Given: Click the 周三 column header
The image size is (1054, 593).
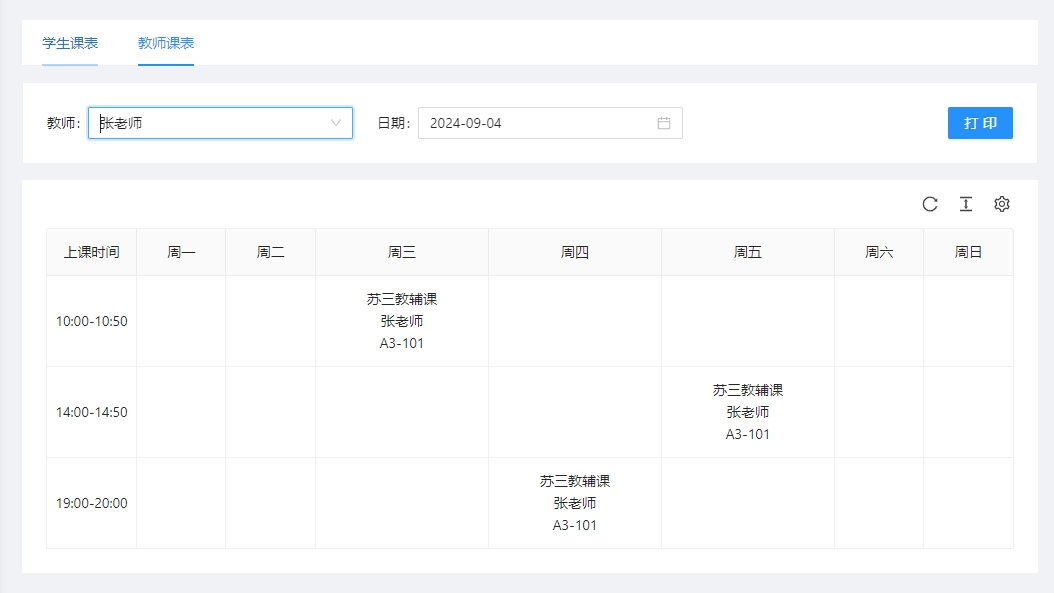Looking at the screenshot, I should (x=402, y=252).
